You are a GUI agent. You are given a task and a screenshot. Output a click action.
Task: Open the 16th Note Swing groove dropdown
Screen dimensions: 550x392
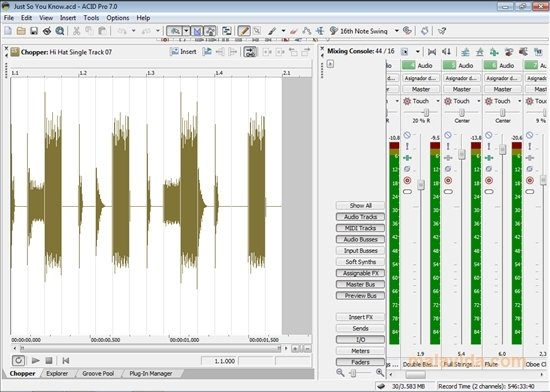point(397,31)
